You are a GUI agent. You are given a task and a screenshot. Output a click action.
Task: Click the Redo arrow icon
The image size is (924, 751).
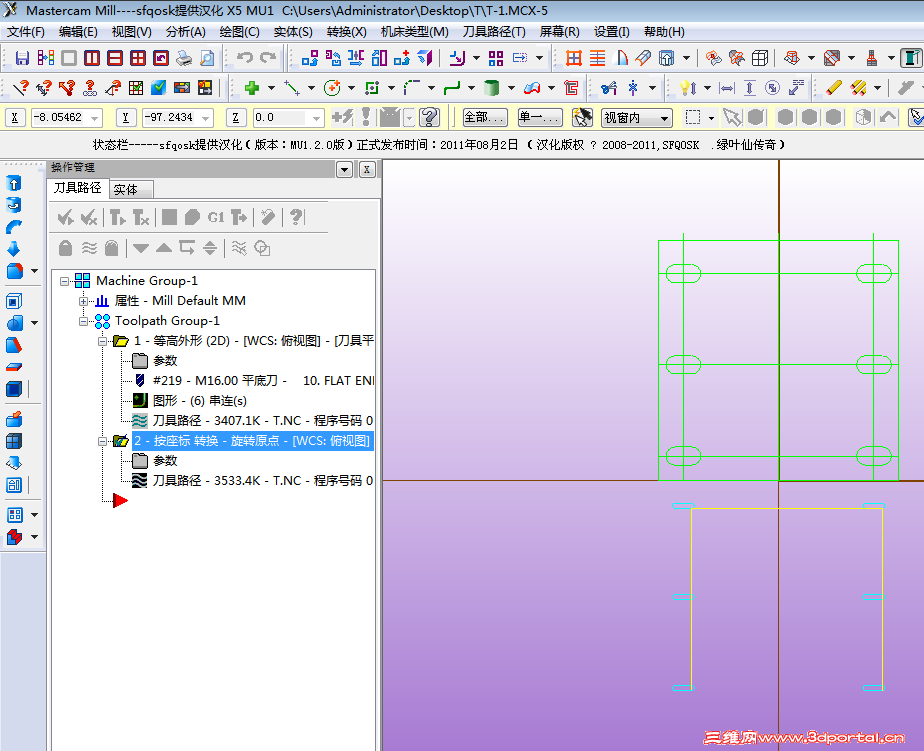coord(268,58)
